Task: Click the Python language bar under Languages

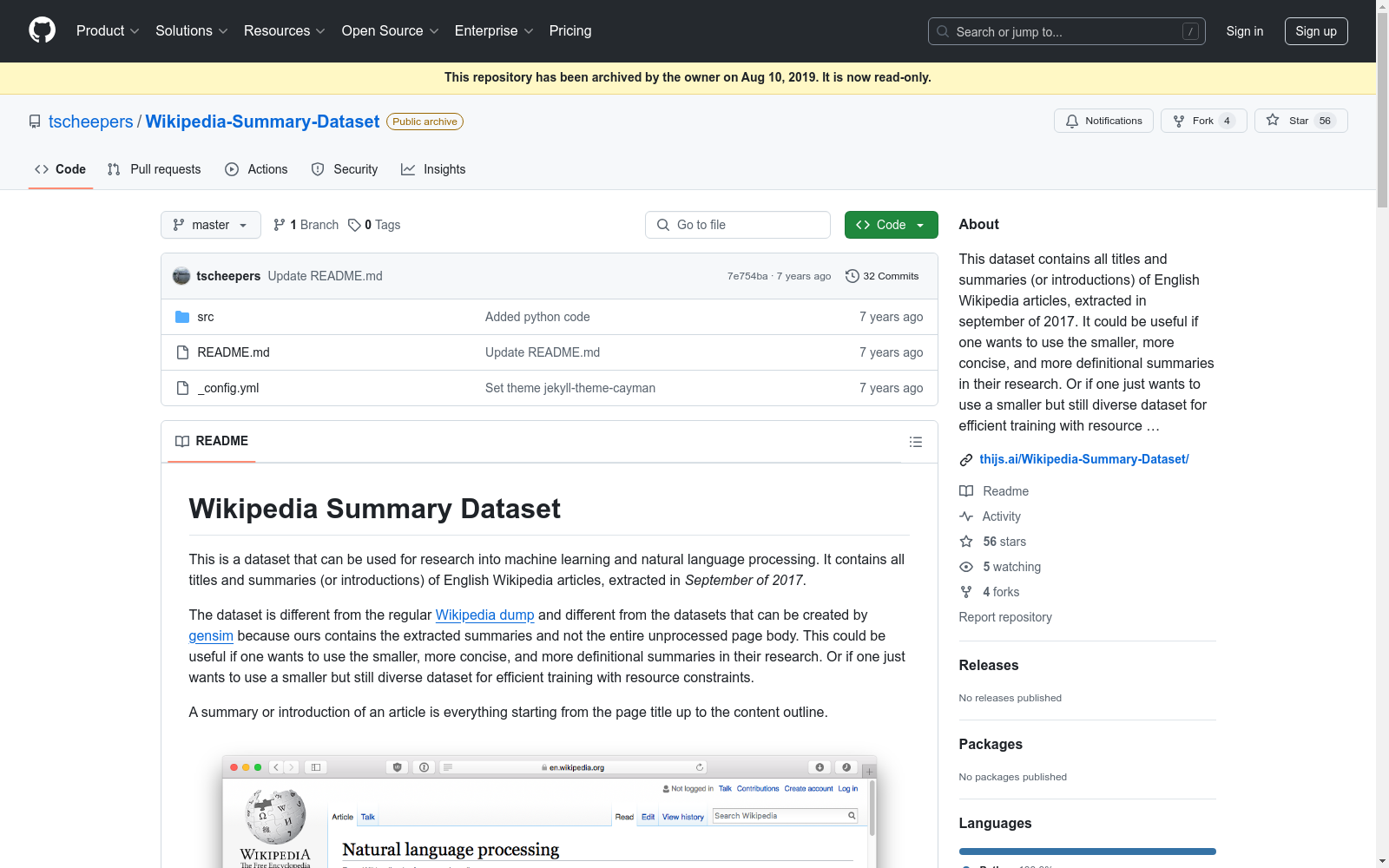Action: pos(1086,852)
